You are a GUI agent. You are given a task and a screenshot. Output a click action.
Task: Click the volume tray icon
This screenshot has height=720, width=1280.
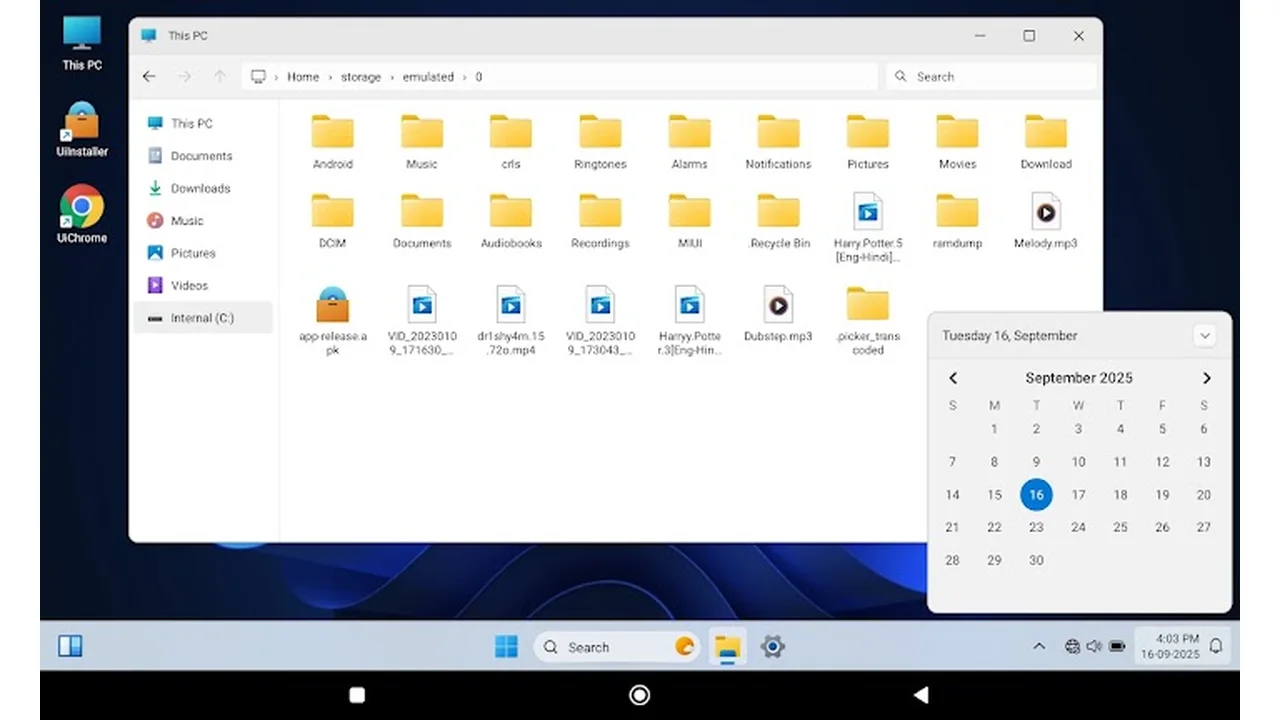1094,647
